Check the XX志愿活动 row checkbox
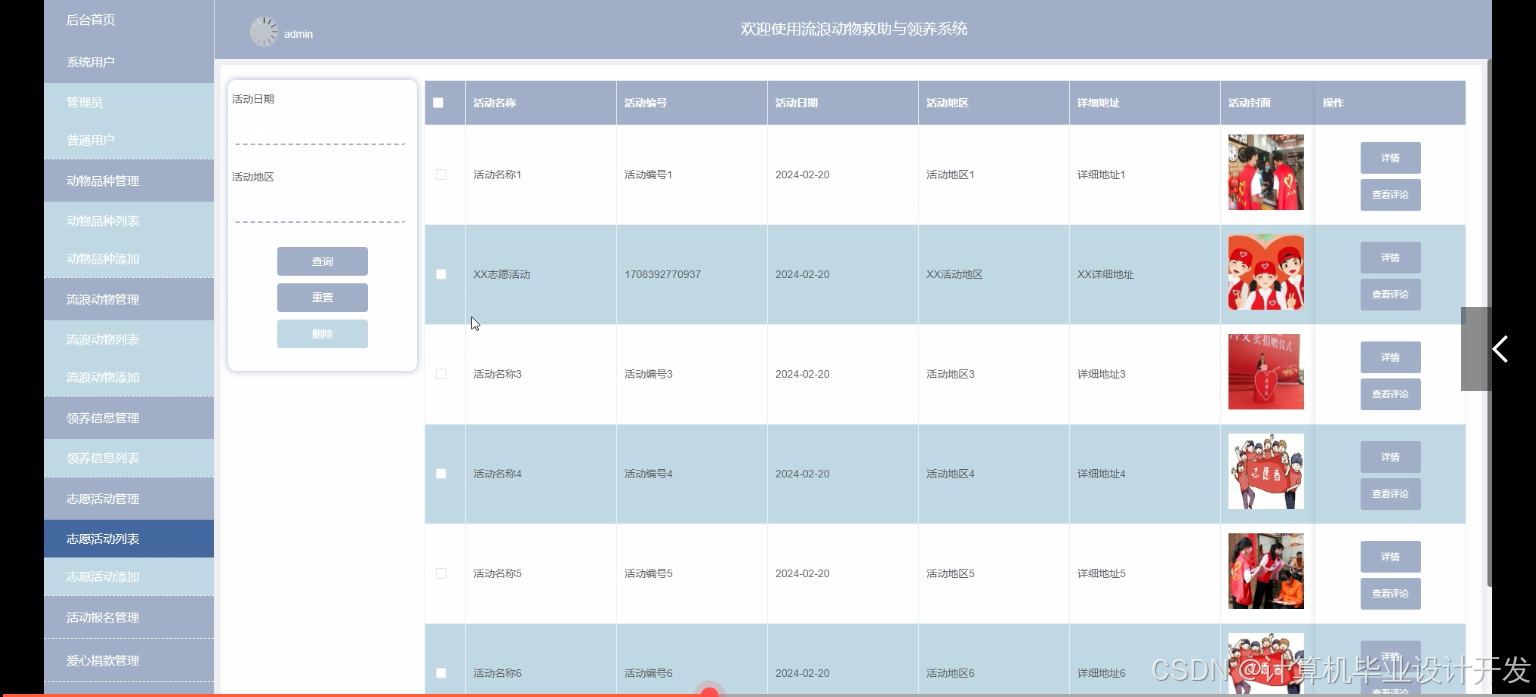This screenshot has width=1536, height=697. 441,274
